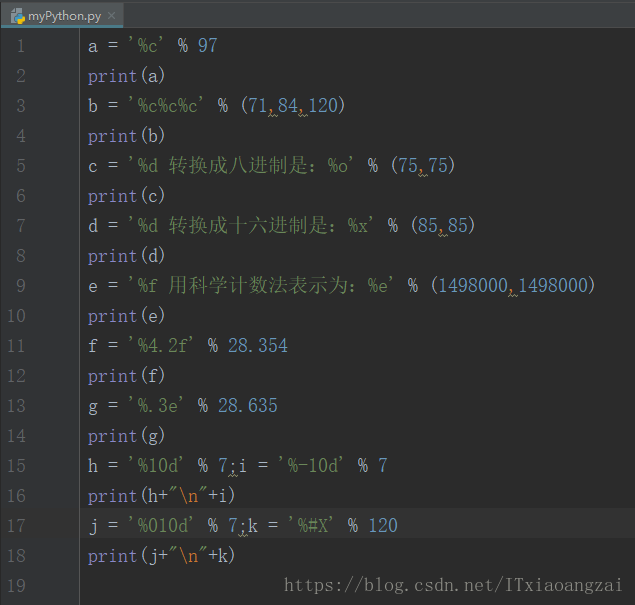The width and height of the screenshot is (635, 605).
Task: Click the format string '%.3e'
Action: 156,405
